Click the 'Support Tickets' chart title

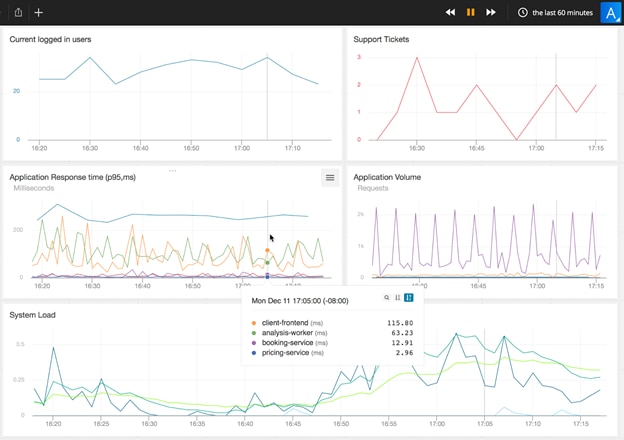[382, 39]
